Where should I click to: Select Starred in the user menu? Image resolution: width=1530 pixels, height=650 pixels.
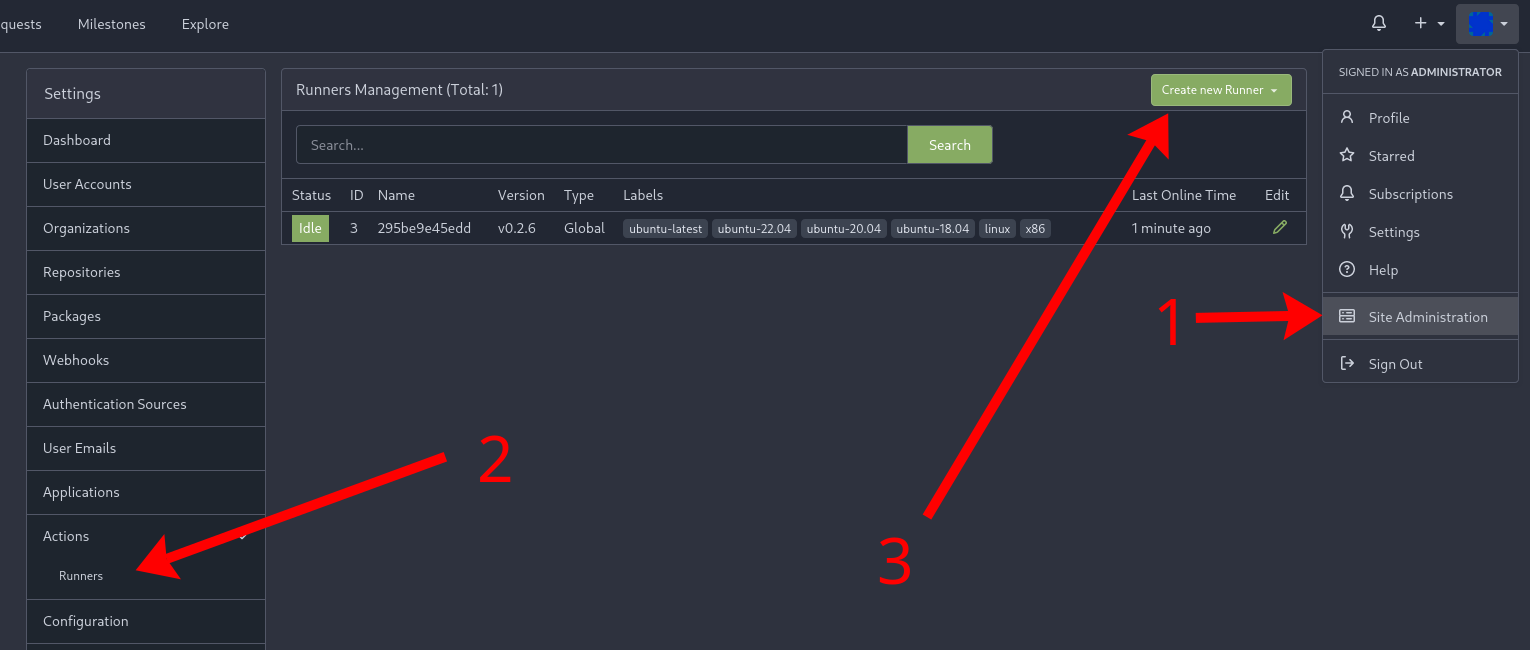point(1391,156)
